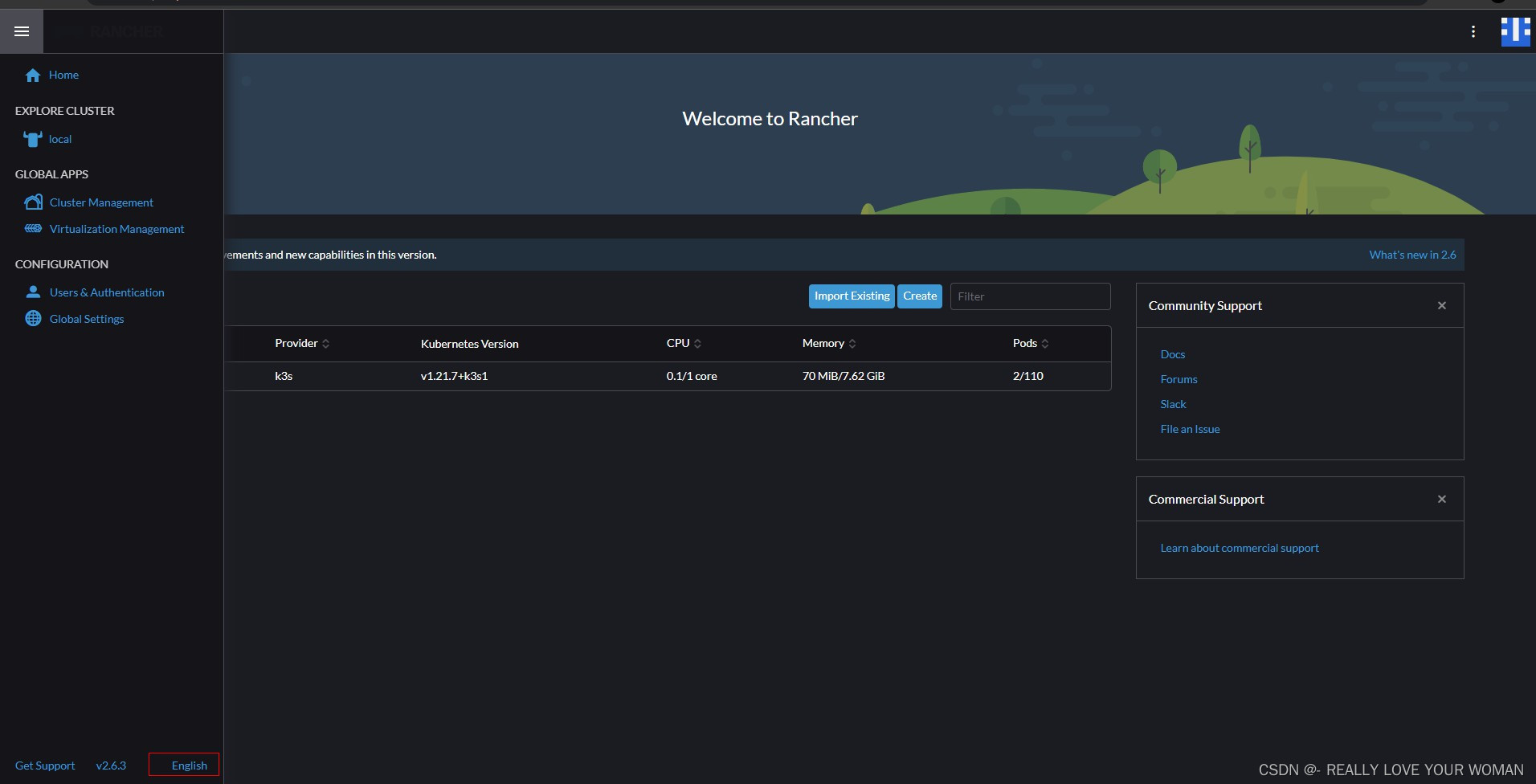The width and height of the screenshot is (1536, 784).
Task: Open the local cluster explorer
Action: click(x=60, y=139)
